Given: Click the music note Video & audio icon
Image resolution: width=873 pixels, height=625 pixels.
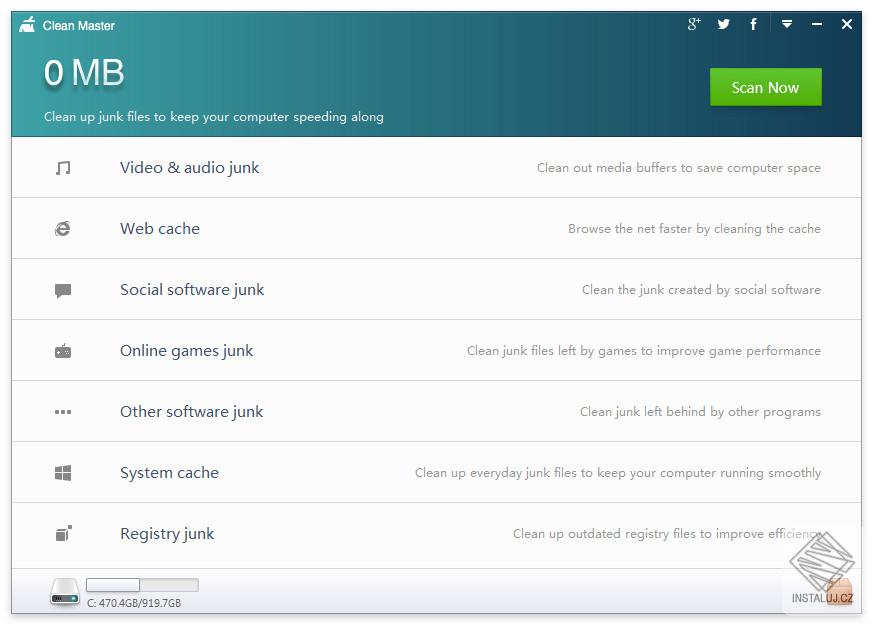Looking at the screenshot, I should pos(63,168).
